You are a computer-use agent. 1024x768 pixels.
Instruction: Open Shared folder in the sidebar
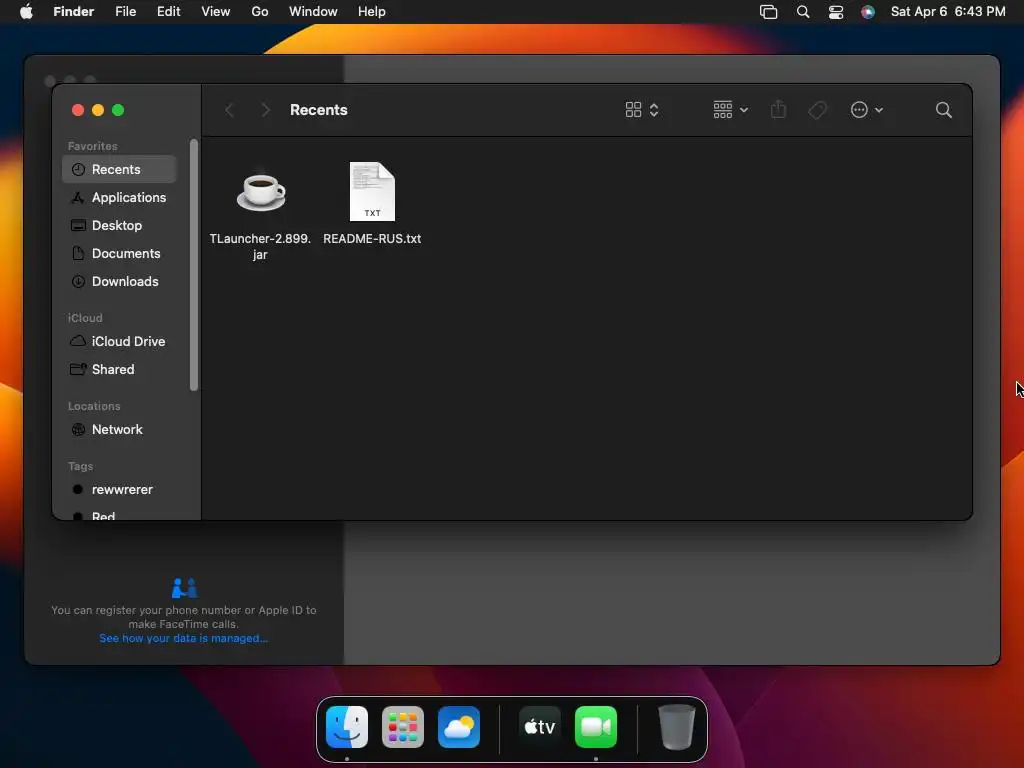(120, 369)
